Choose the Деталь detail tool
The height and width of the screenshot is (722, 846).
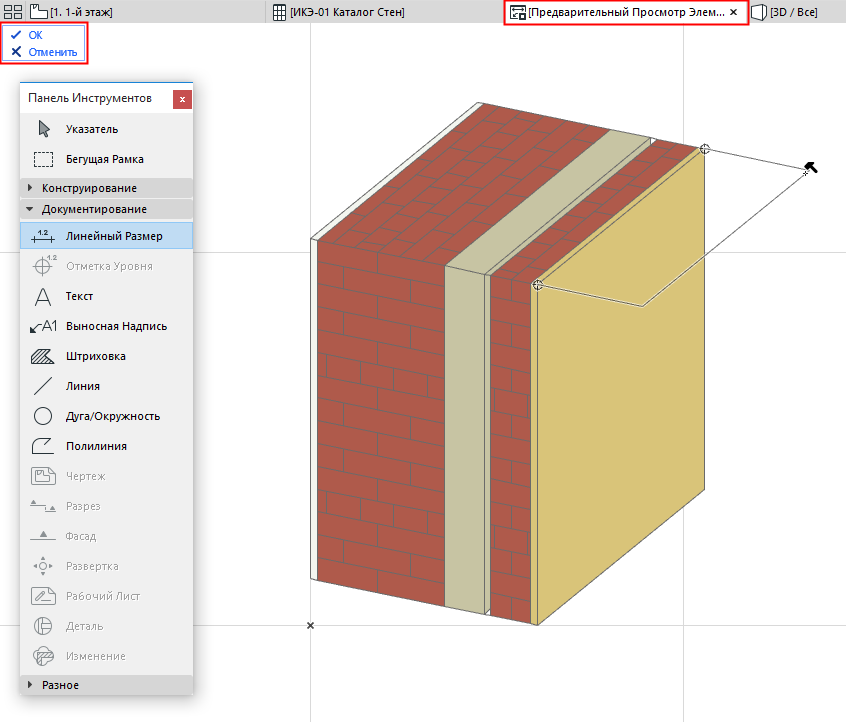point(106,626)
